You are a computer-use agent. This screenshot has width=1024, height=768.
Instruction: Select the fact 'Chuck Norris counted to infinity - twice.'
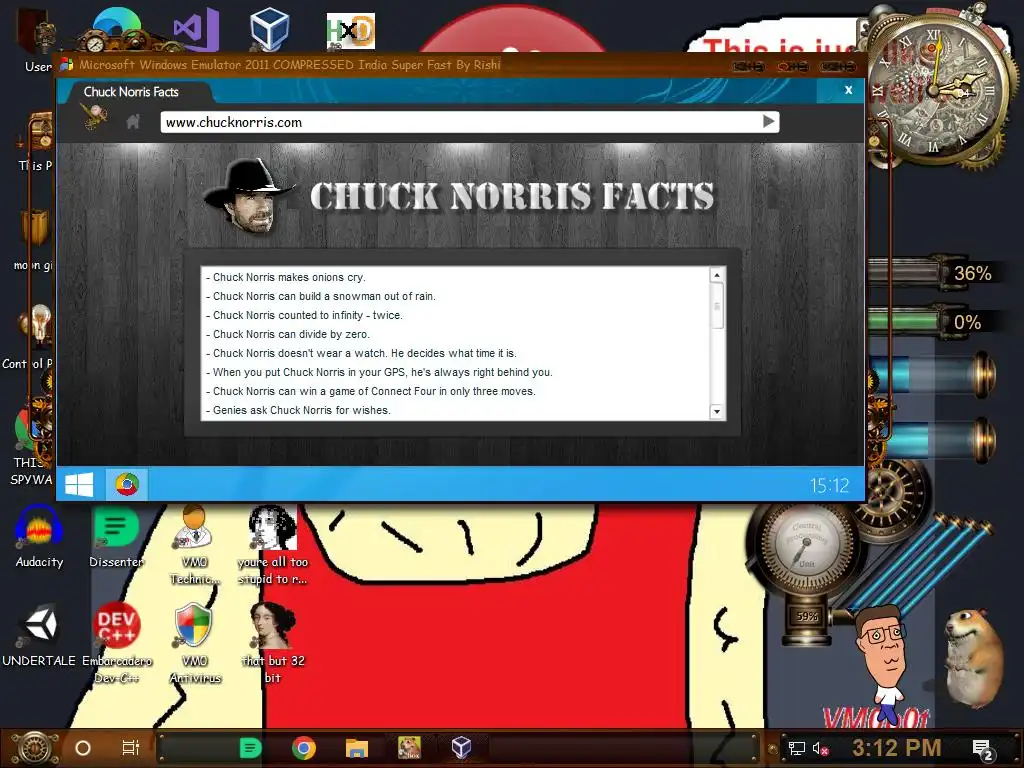point(304,315)
